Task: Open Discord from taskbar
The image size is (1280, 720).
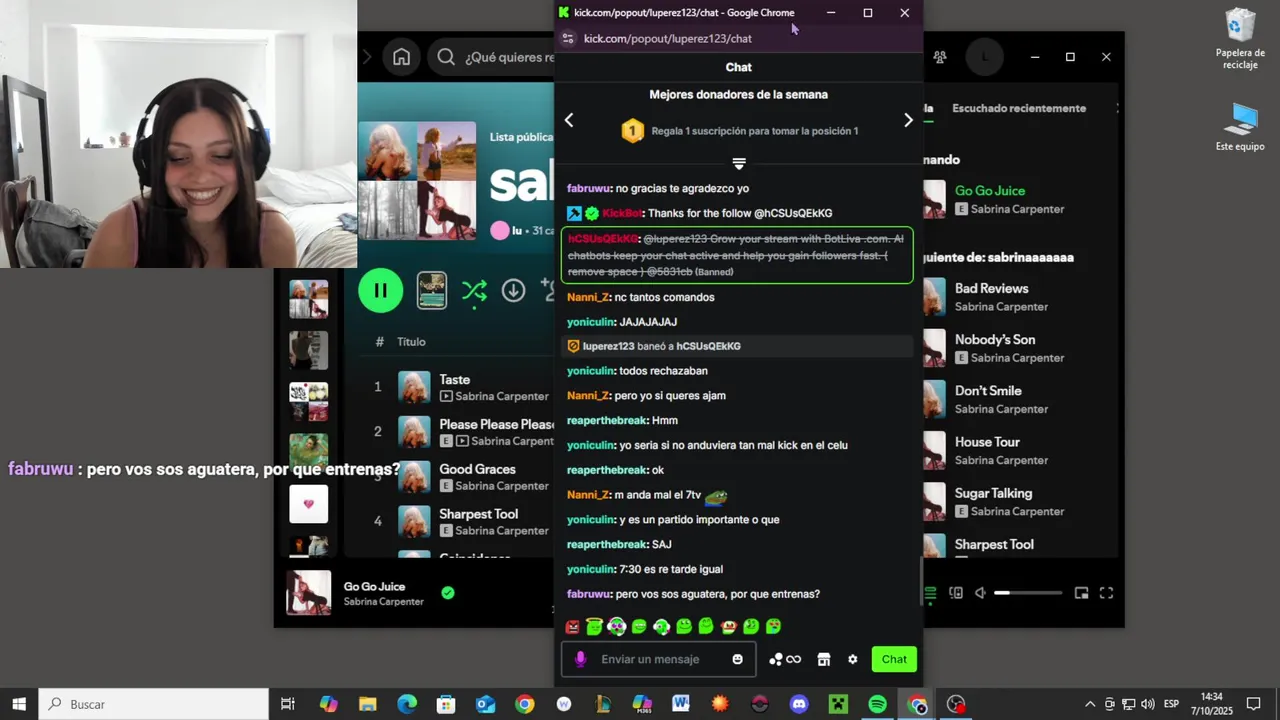Action: [x=799, y=704]
